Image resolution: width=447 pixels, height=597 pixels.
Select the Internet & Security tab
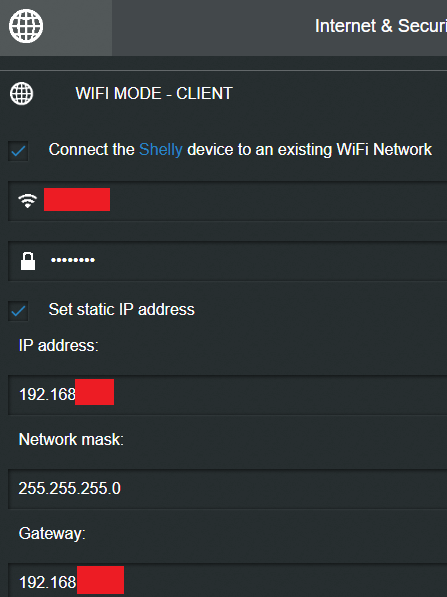click(x=381, y=26)
